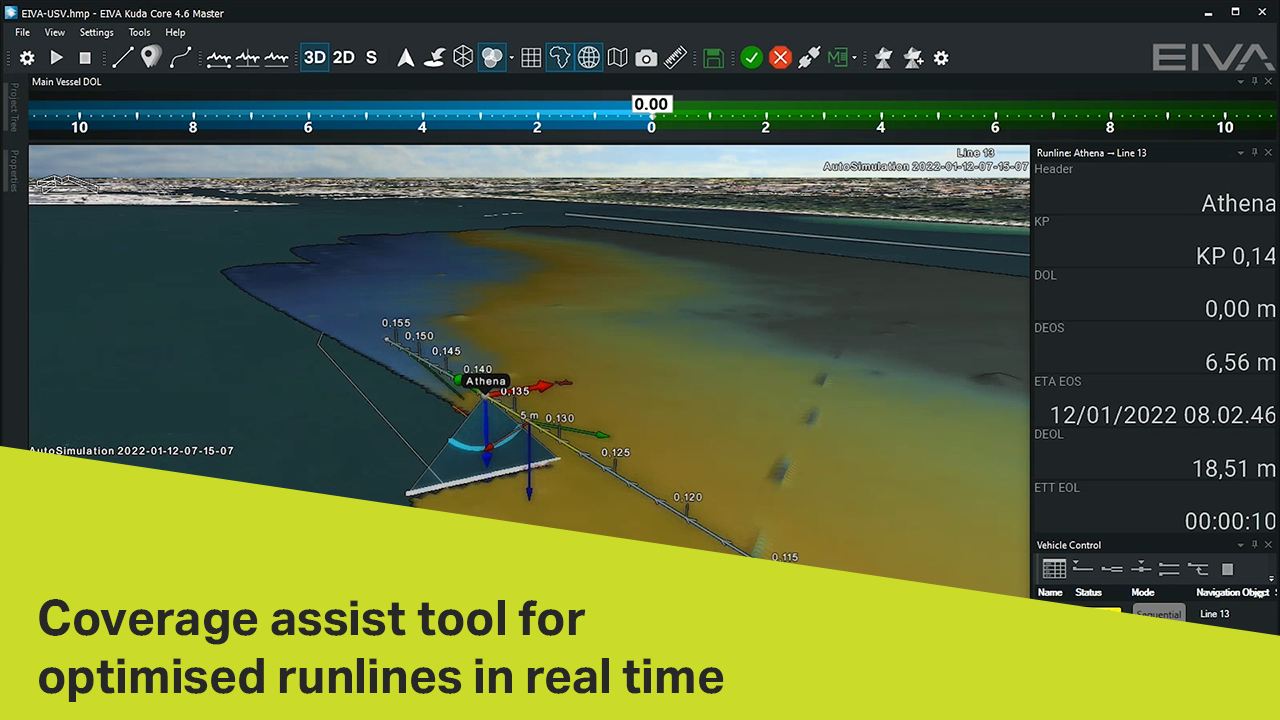Screen dimensions: 1280x720
Task: Switch to 2D view mode
Action: (x=344, y=58)
